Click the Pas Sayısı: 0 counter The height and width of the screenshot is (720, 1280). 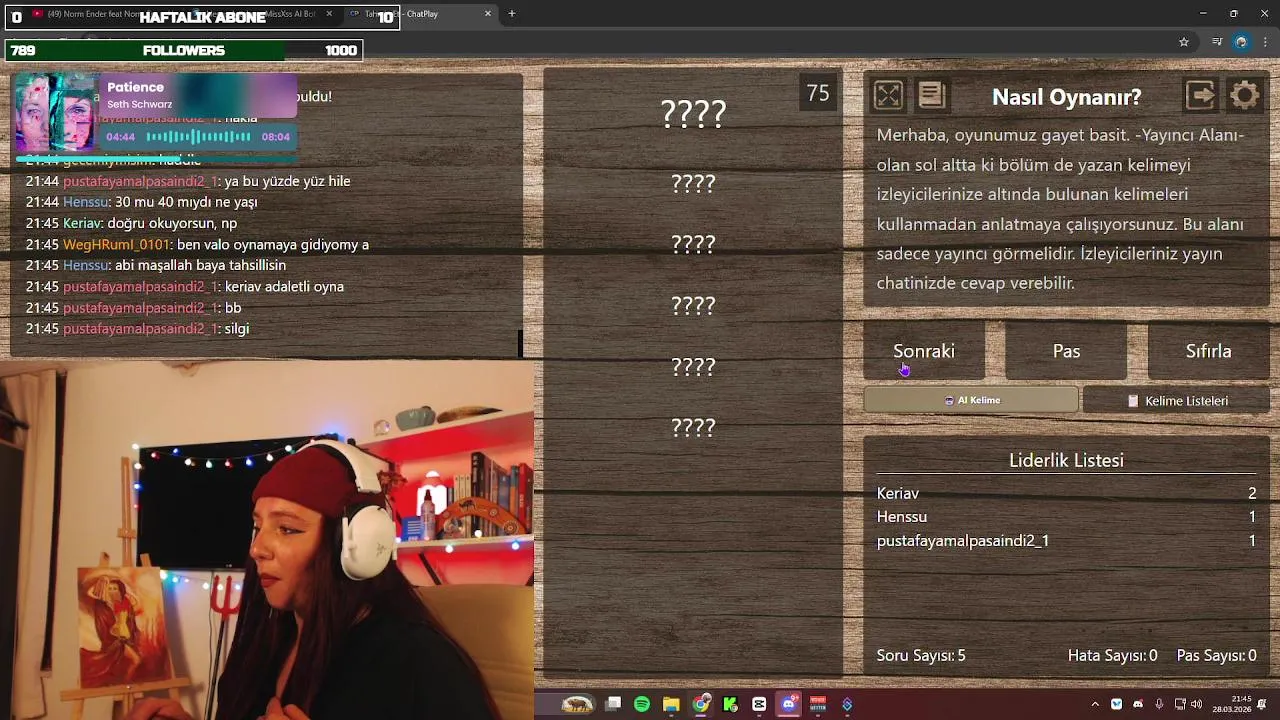[x=1216, y=656]
